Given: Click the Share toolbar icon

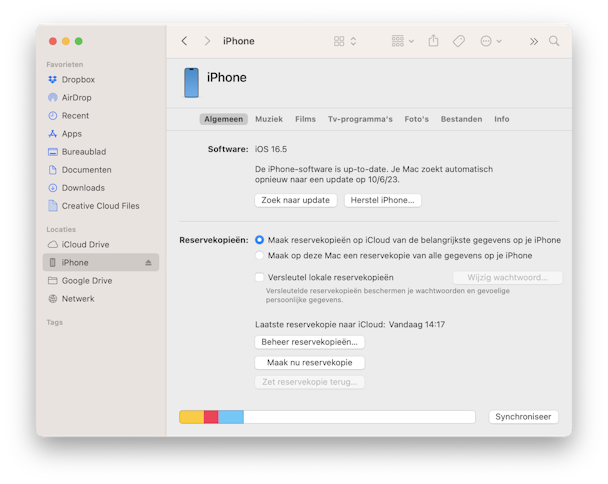Looking at the screenshot, I should 434,41.
